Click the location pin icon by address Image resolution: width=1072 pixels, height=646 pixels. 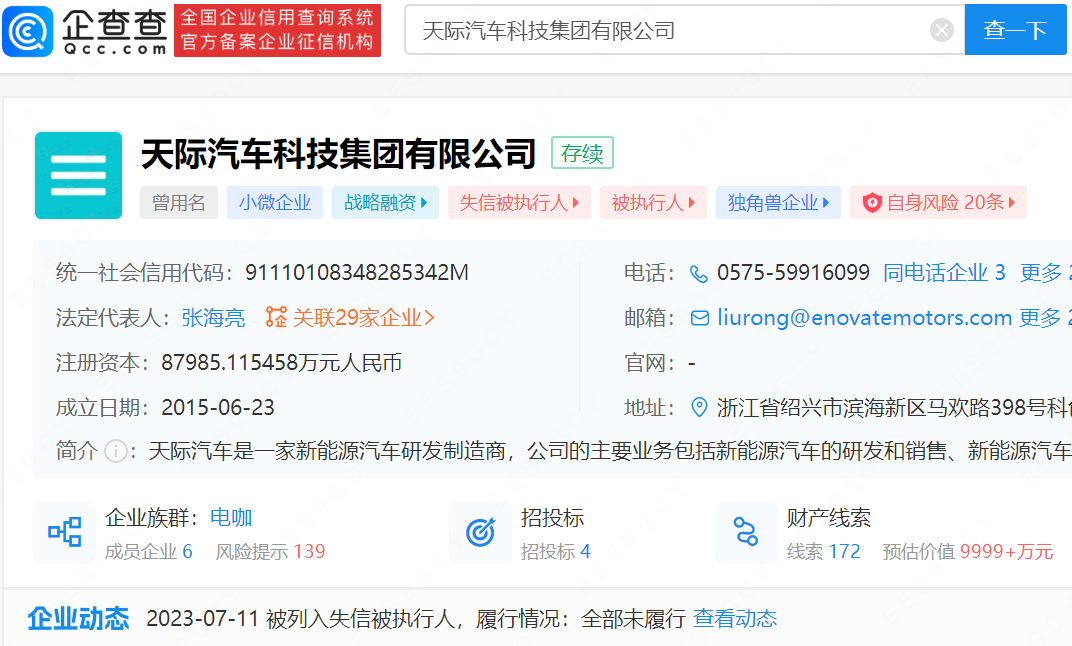coord(699,407)
